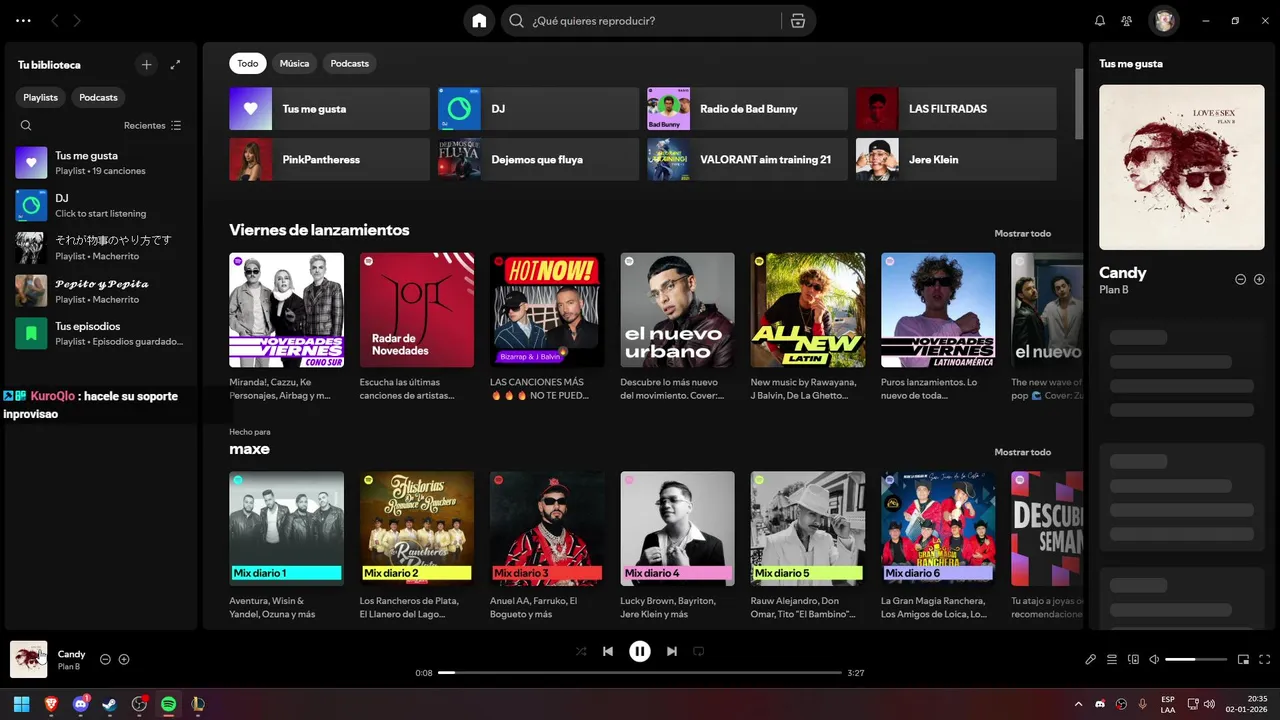
Task: Open Viernes de lanzamientos heading
Action: pos(319,230)
